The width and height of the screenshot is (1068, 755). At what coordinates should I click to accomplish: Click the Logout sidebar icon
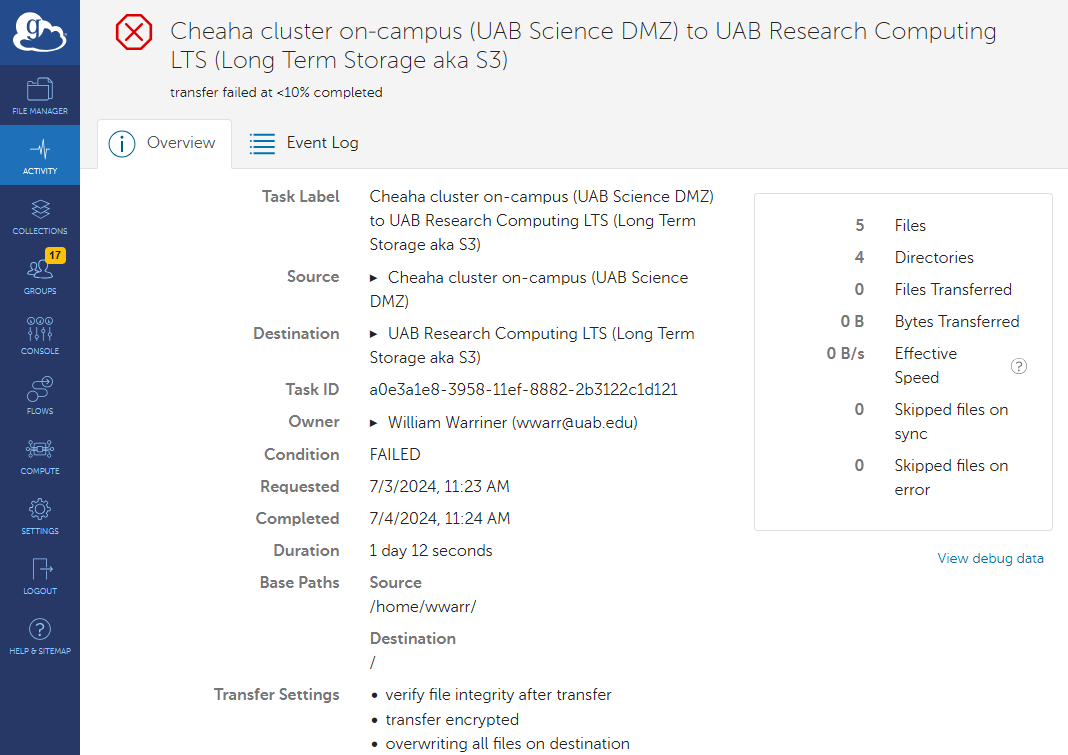[40, 575]
